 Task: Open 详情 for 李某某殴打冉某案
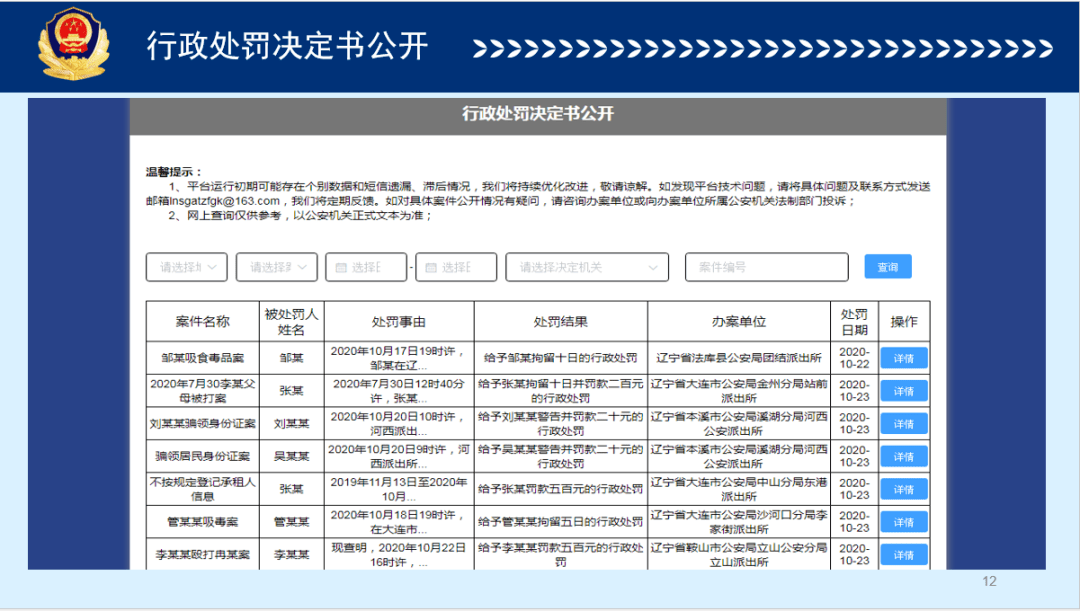[903, 555]
